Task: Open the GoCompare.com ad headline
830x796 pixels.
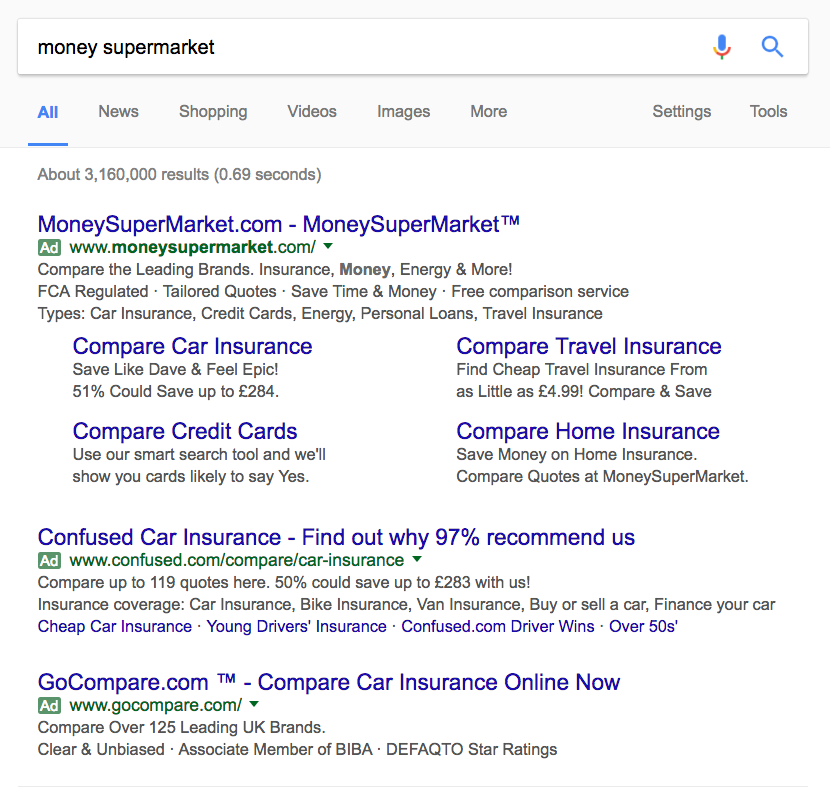Action: (328, 682)
